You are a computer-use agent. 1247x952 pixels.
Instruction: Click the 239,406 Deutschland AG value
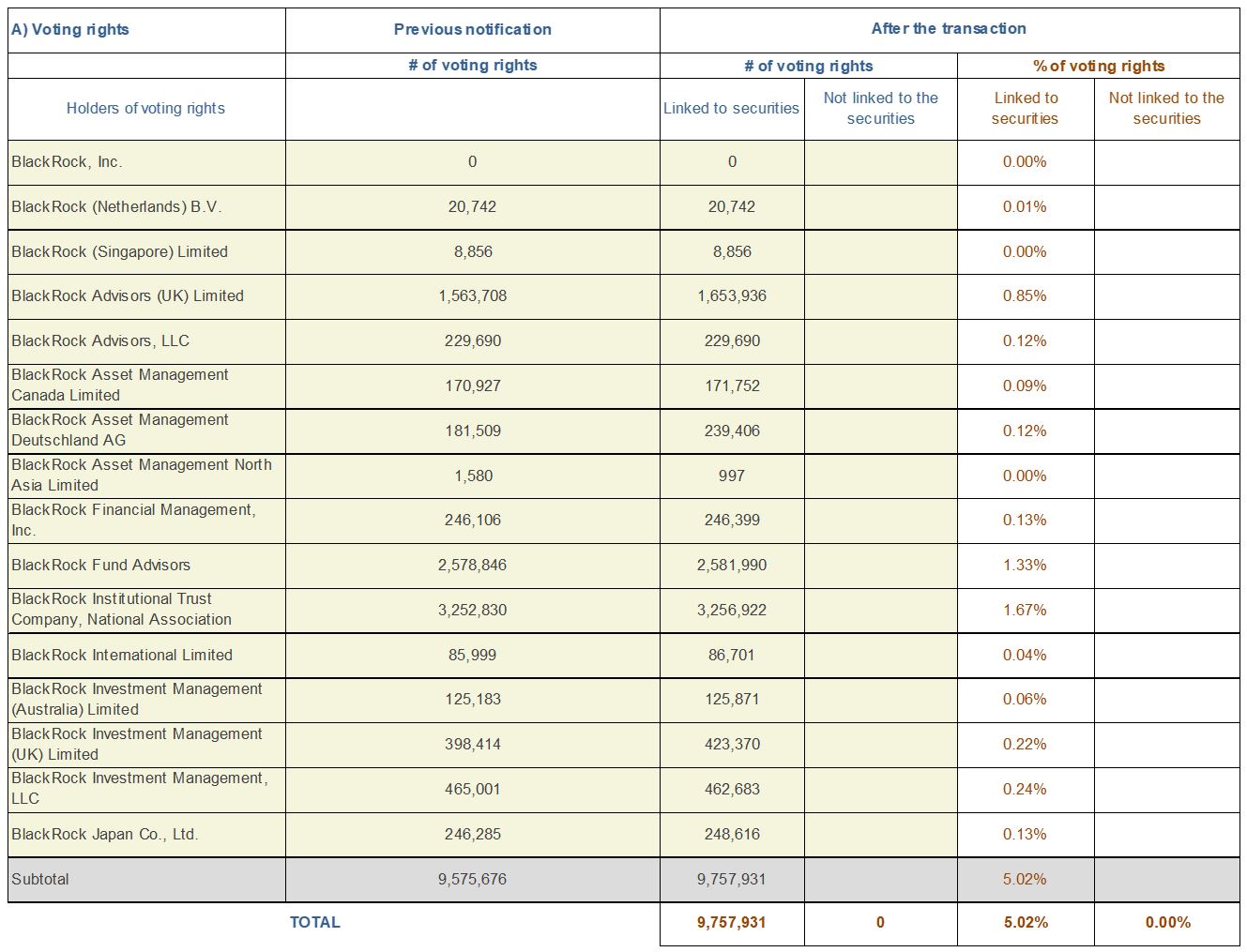click(x=732, y=431)
